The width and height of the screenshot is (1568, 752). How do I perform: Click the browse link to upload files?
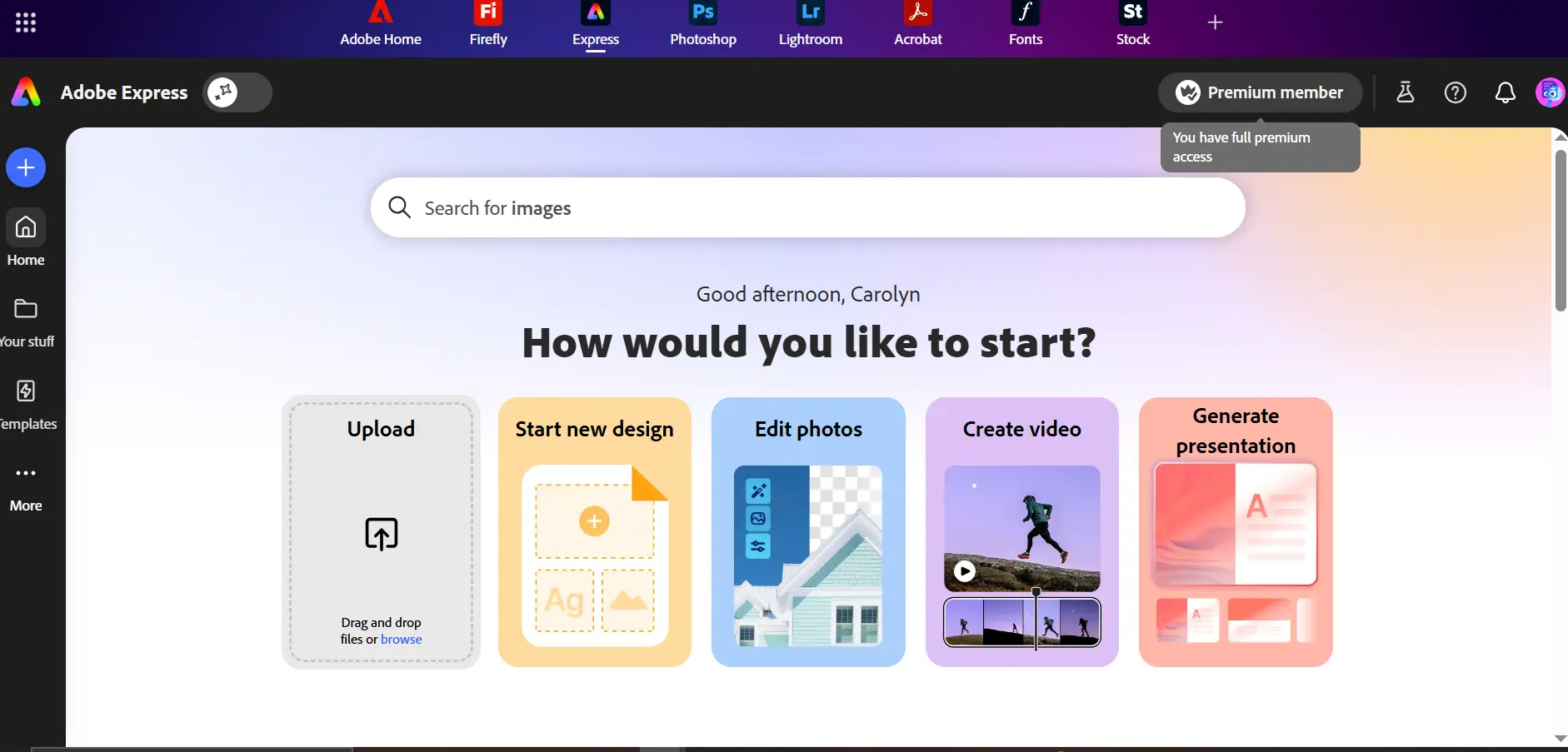click(x=402, y=640)
